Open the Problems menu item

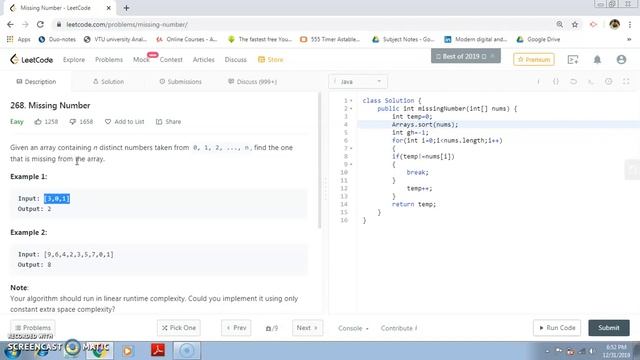pyautogui.click(x=109, y=60)
